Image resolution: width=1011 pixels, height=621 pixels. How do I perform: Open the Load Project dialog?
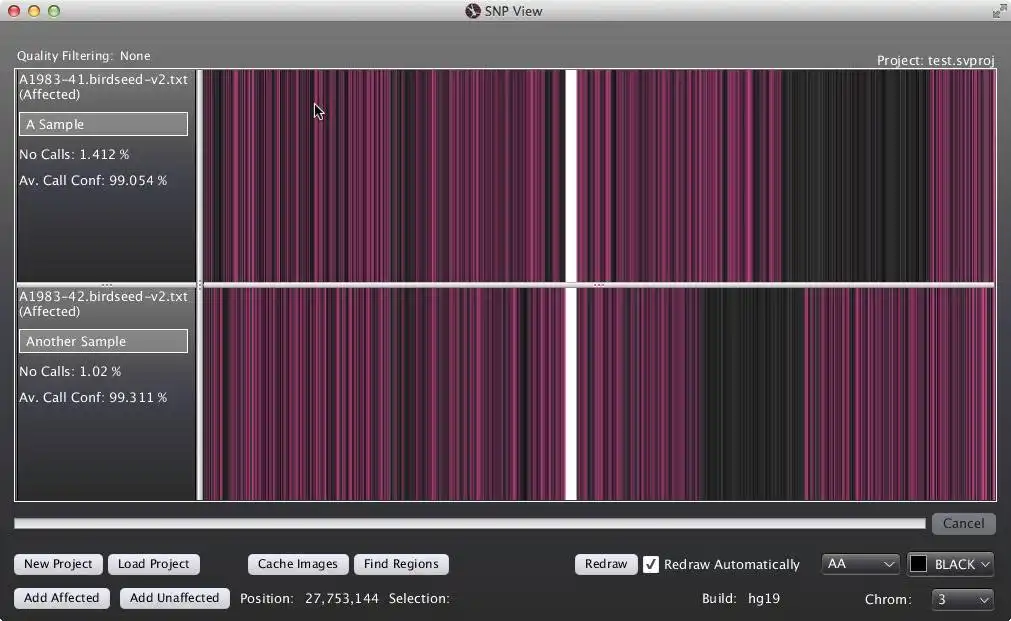(x=153, y=564)
